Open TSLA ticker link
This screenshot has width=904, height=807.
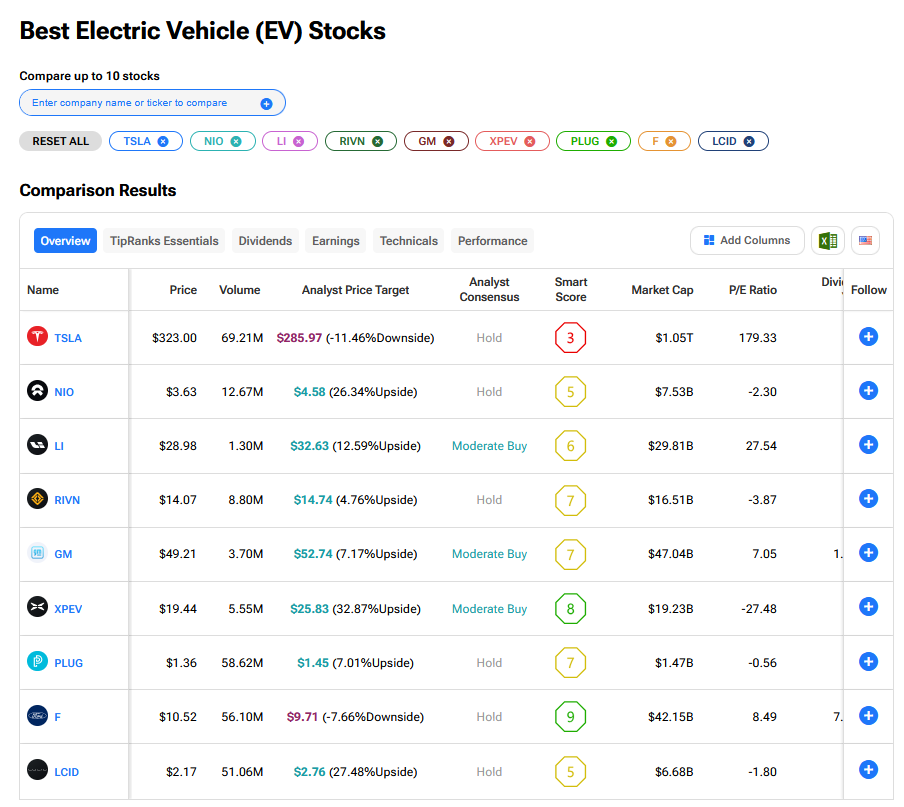(68, 338)
